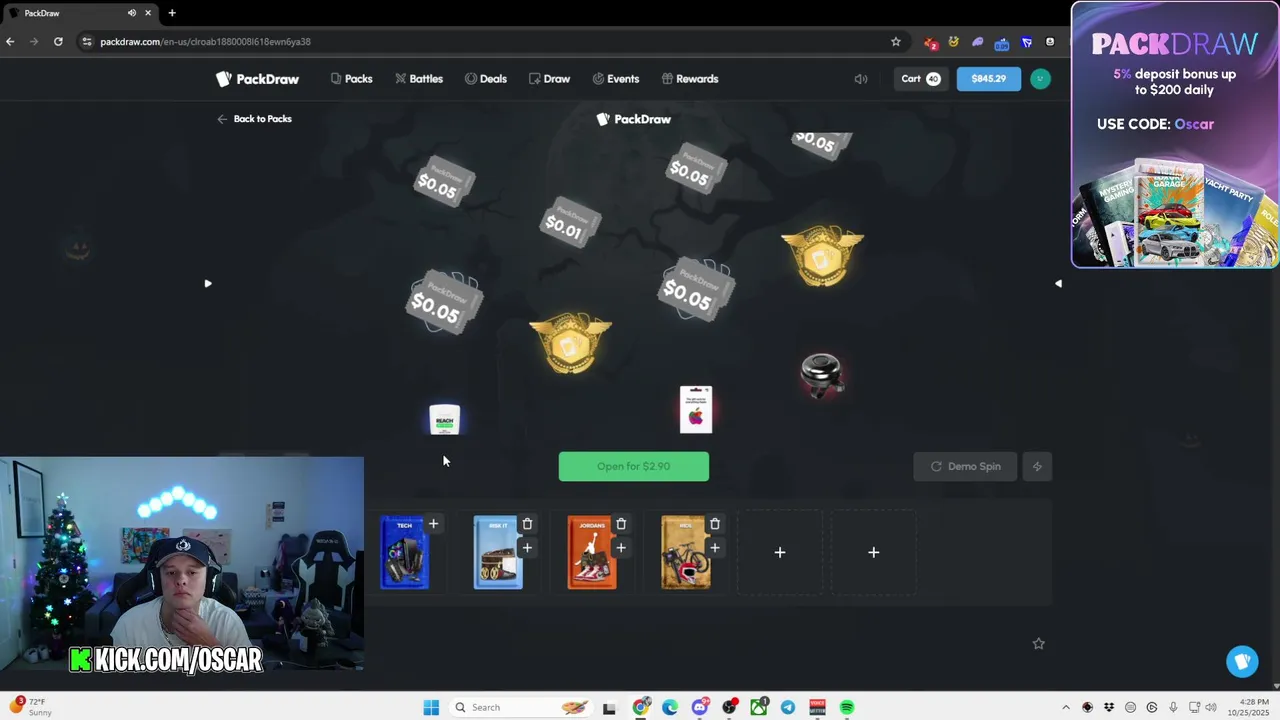Add another copy of the TECH pack
Viewport: 1280px width, 720px height.
pos(433,524)
